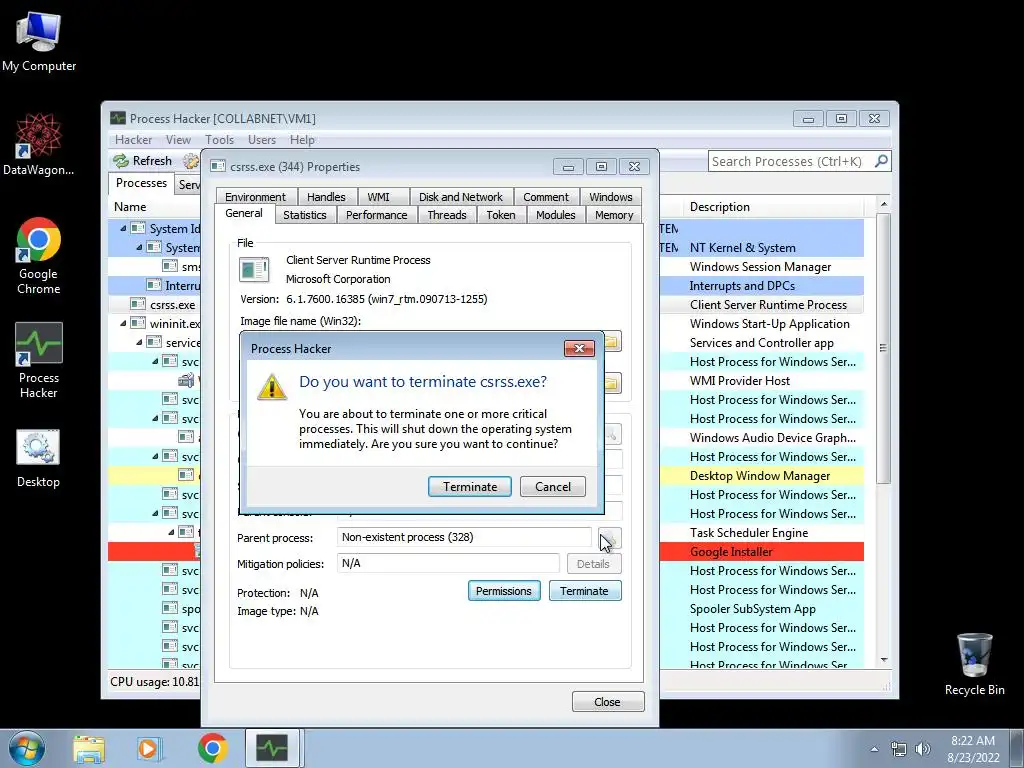Open the Recycle Bin
The image size is (1024, 768).
974,664
